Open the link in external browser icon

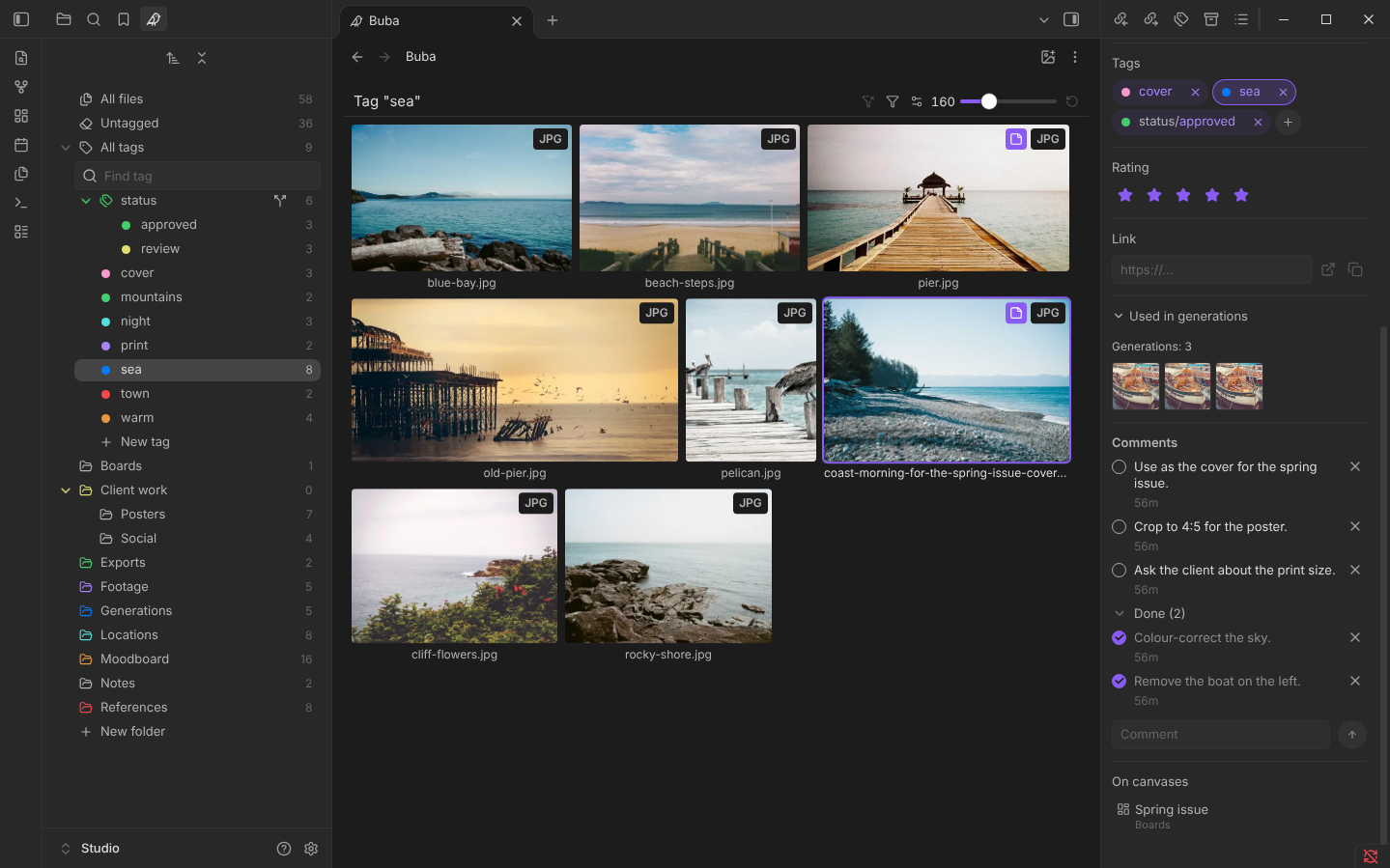tap(1328, 269)
